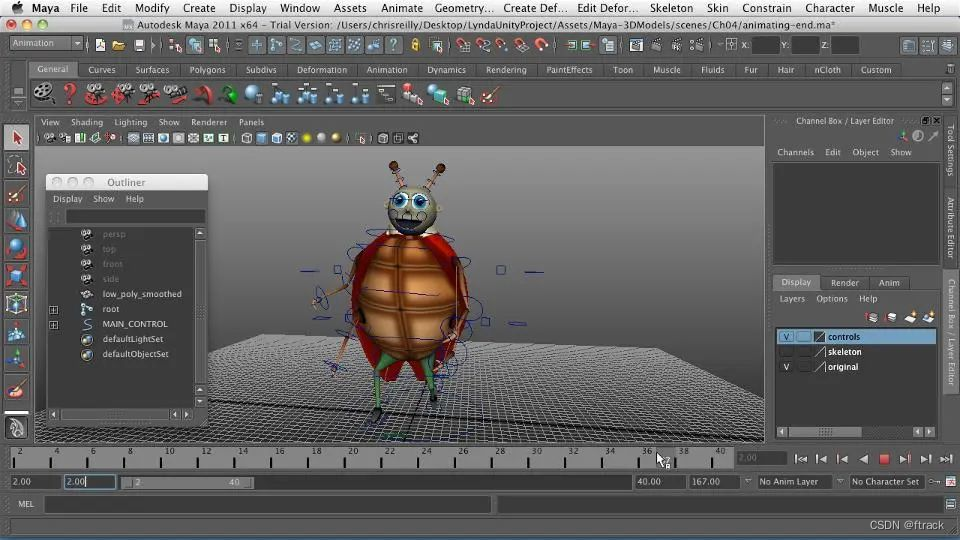This screenshot has height=540, width=960.
Task: Click the question mark selection mask icon
Action: (x=394, y=45)
